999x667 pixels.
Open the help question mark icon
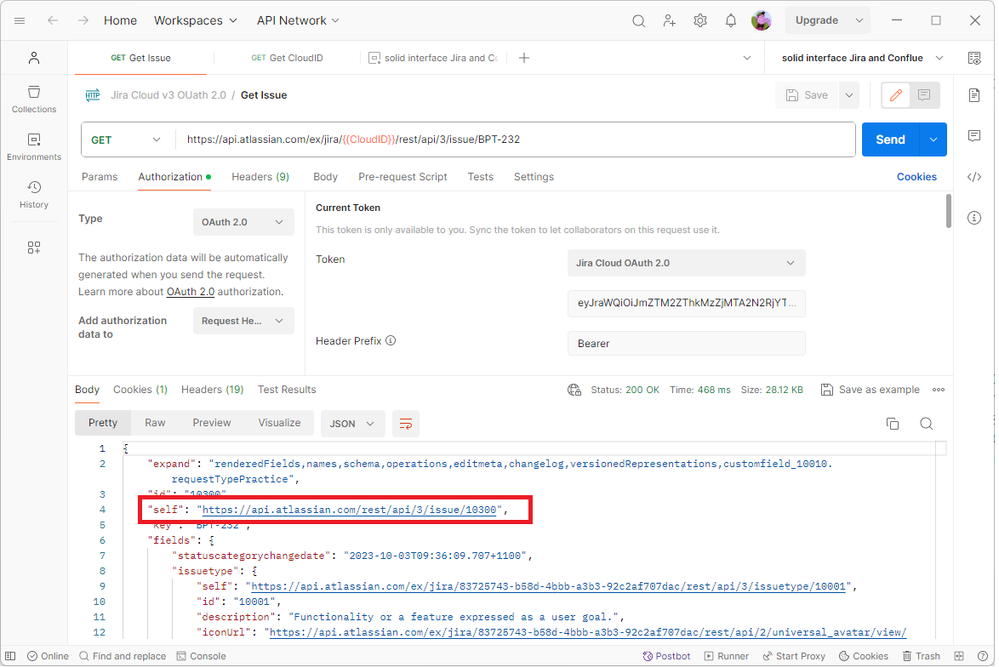pos(983,656)
